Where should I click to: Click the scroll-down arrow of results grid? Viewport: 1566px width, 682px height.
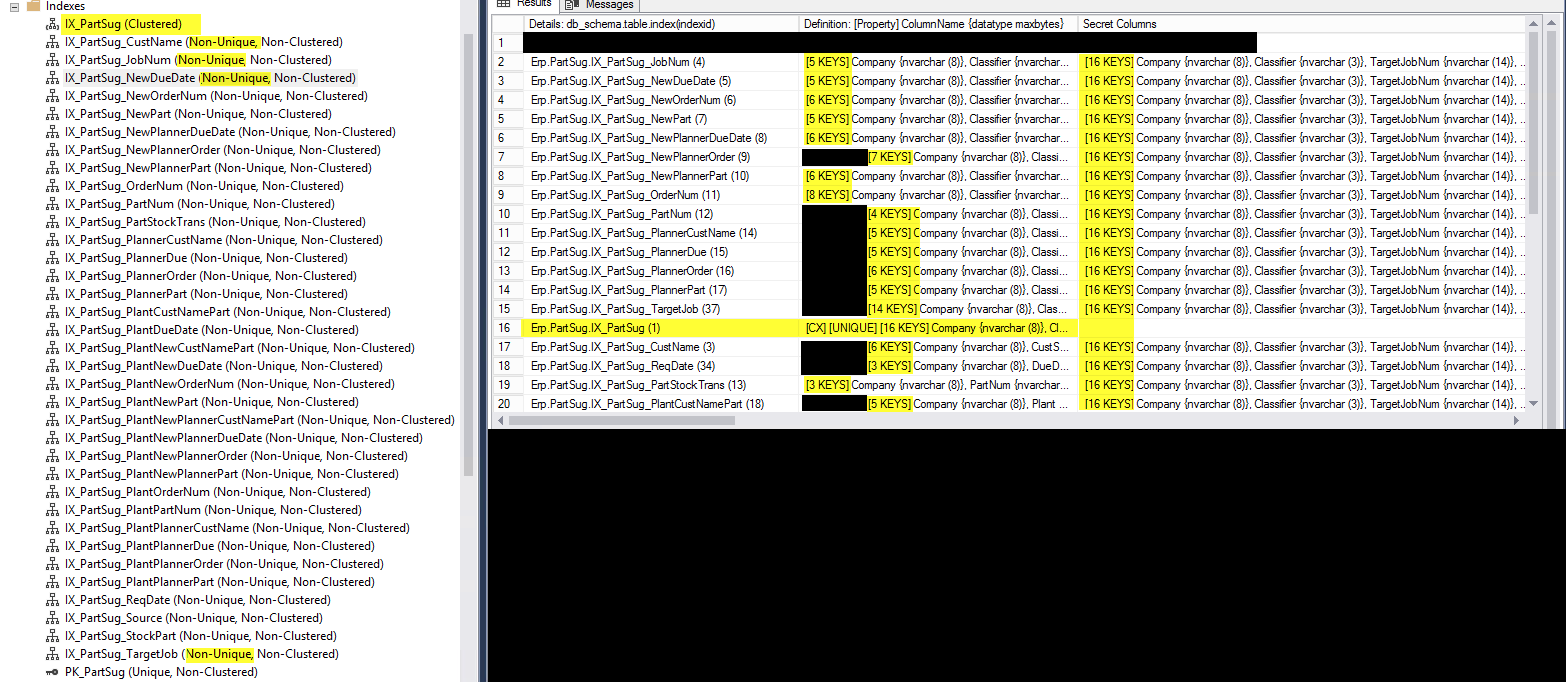[1533, 403]
